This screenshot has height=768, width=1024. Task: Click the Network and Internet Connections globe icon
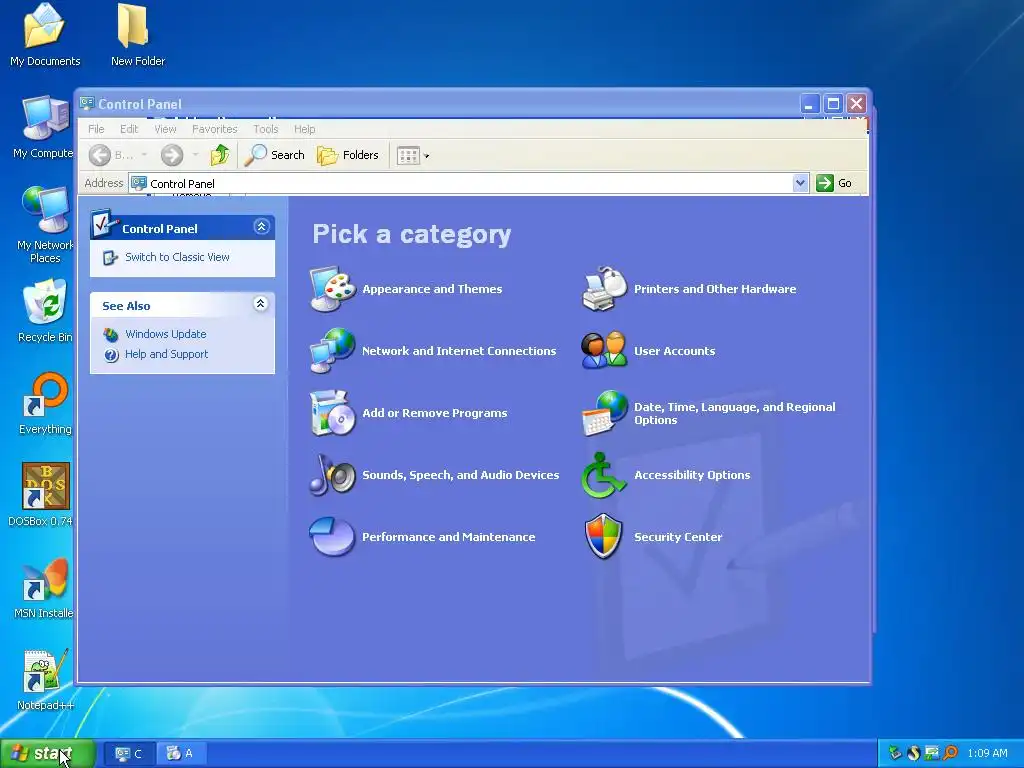point(332,351)
